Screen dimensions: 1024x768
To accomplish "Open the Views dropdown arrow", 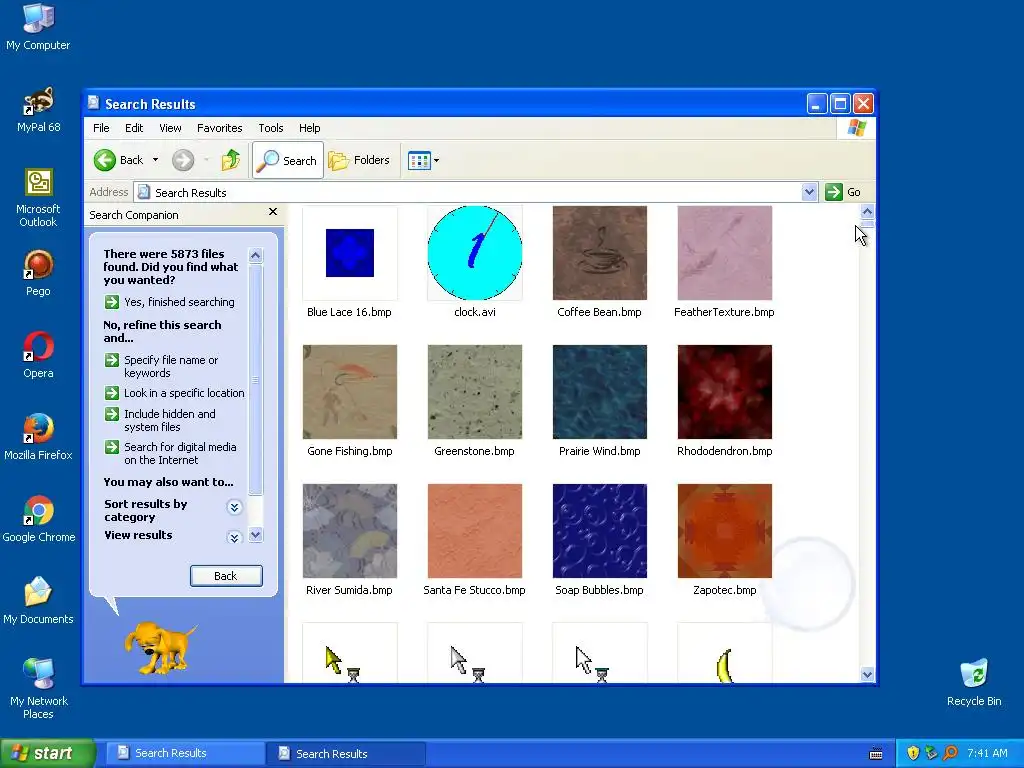I will pyautogui.click(x=436, y=160).
